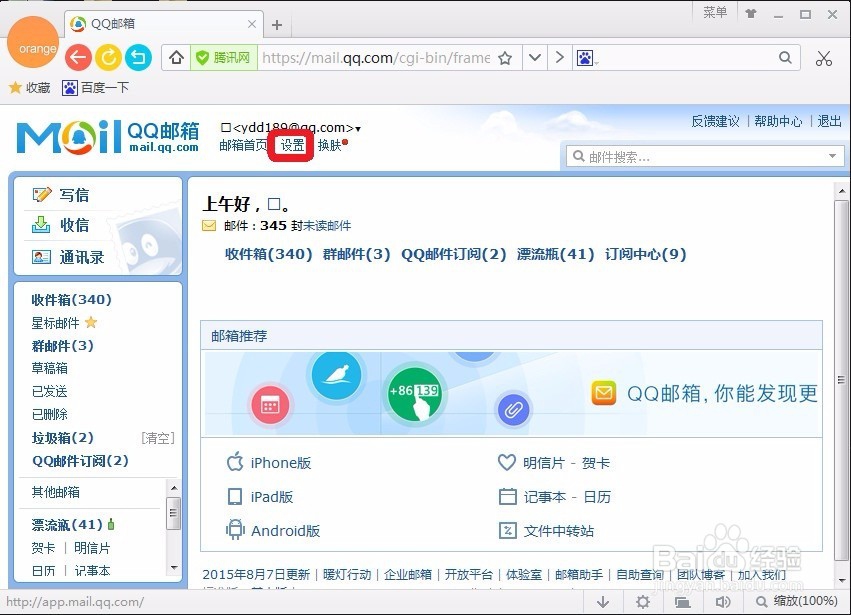The width and height of the screenshot is (851, 615).
Task: Click the blue undo-close-tab button
Action: pyautogui.click(x=138, y=57)
